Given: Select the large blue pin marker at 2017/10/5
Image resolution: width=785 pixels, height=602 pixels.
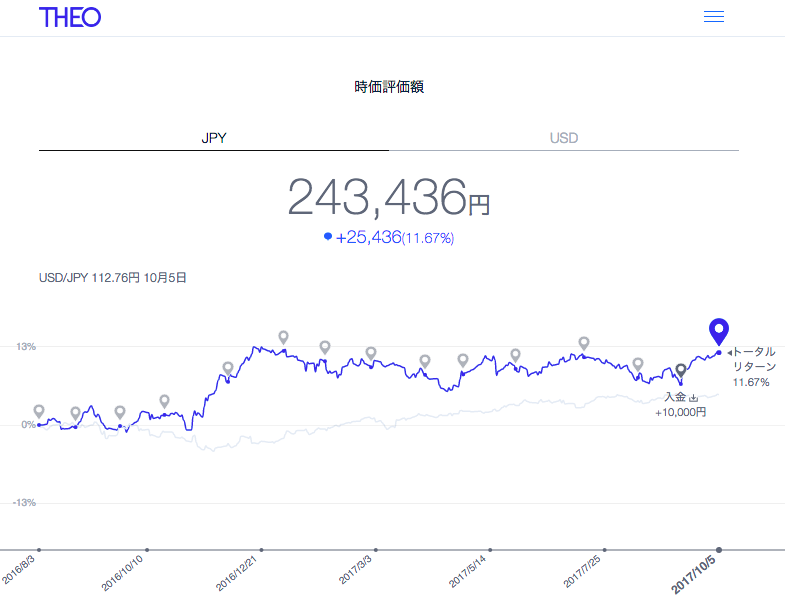Looking at the screenshot, I should (x=719, y=332).
